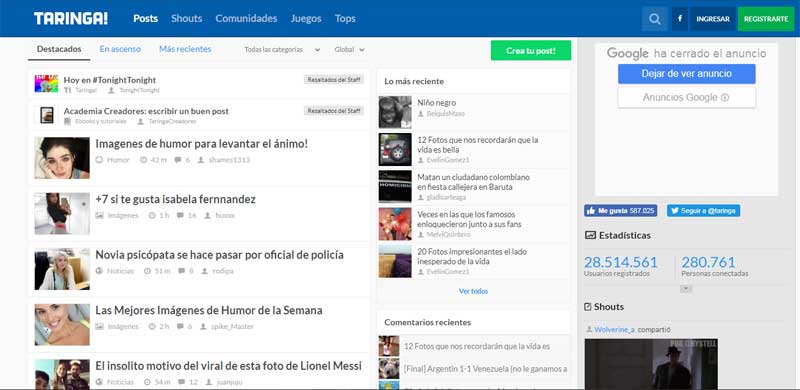Open Academia Creadores: escribir un buen post
The image size is (800, 390).
[x=146, y=111]
